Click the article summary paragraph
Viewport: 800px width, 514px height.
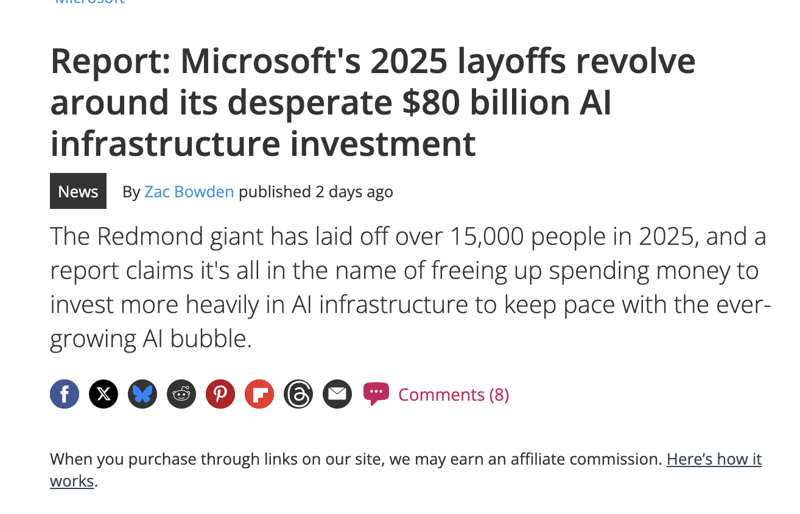pos(410,287)
